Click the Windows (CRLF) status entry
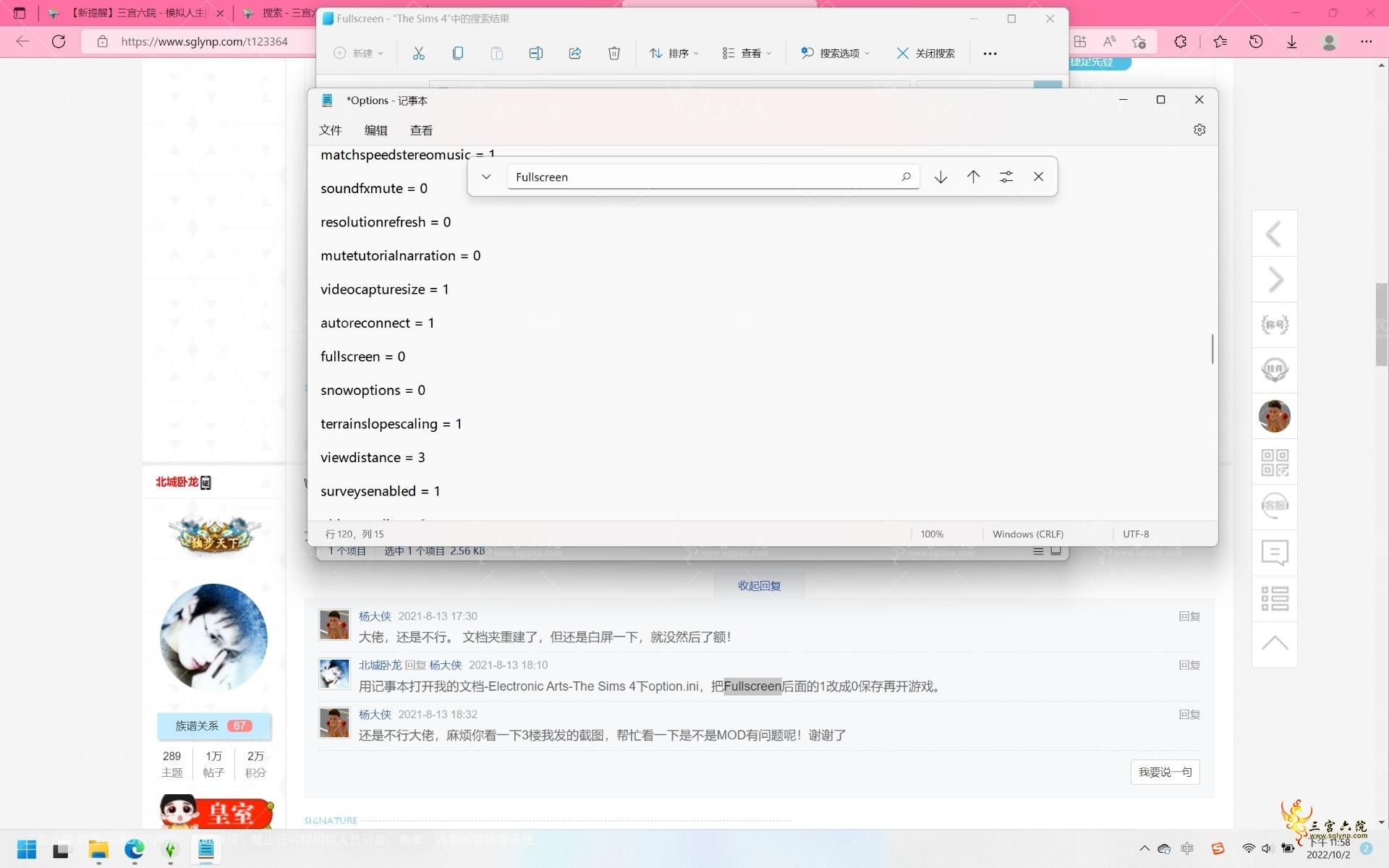Image resolution: width=1389 pixels, height=868 pixels. 1028,534
